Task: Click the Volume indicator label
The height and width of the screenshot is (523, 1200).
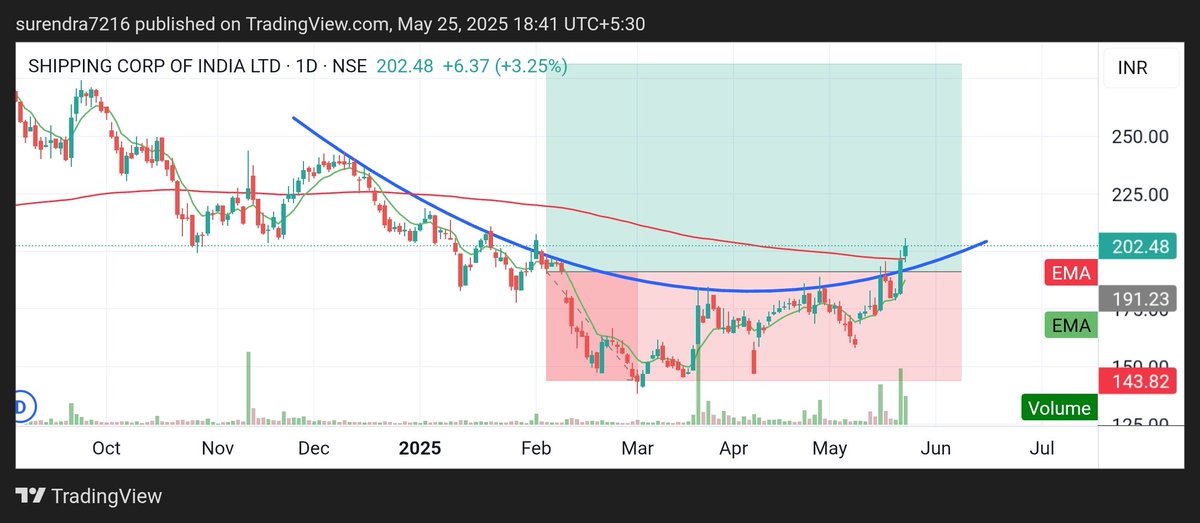Action: [x=1059, y=408]
